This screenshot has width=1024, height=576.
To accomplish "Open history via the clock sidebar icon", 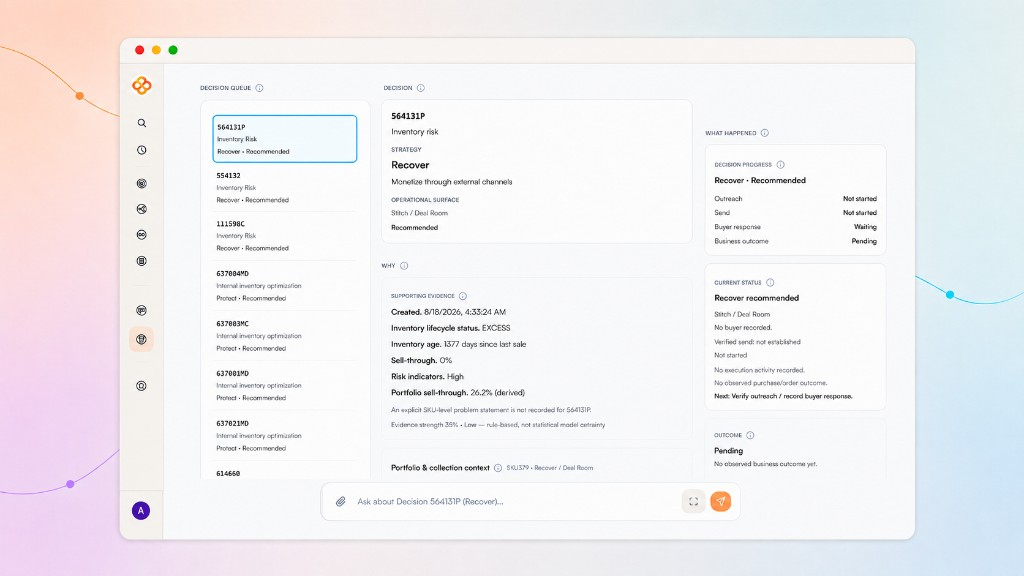I will (x=142, y=150).
